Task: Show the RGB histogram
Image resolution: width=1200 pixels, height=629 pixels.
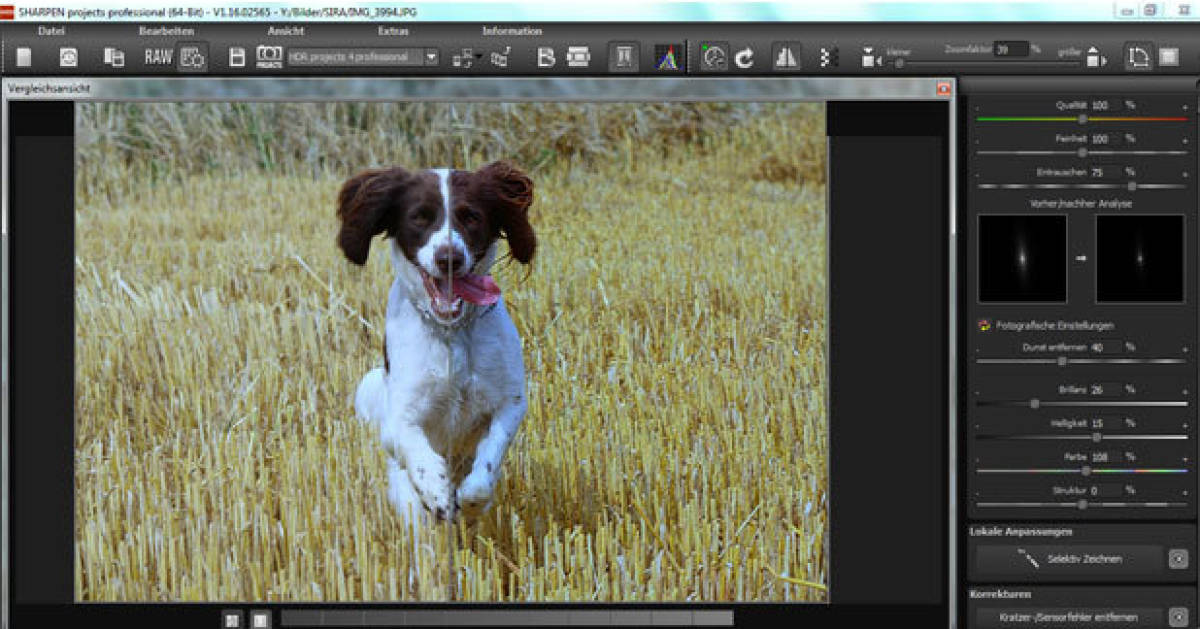Action: [666, 57]
